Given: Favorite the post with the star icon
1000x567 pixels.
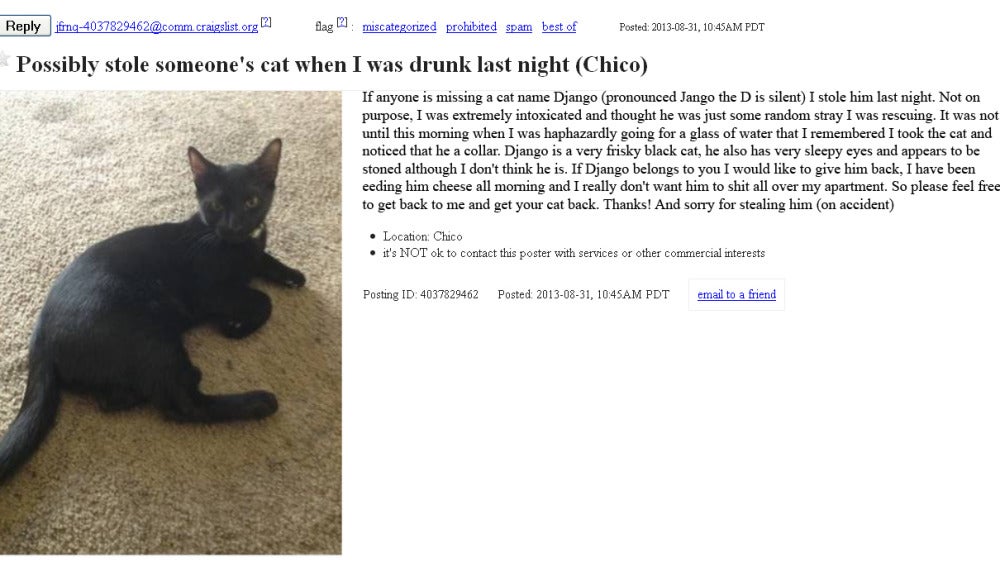Looking at the screenshot, I should coord(4,59).
